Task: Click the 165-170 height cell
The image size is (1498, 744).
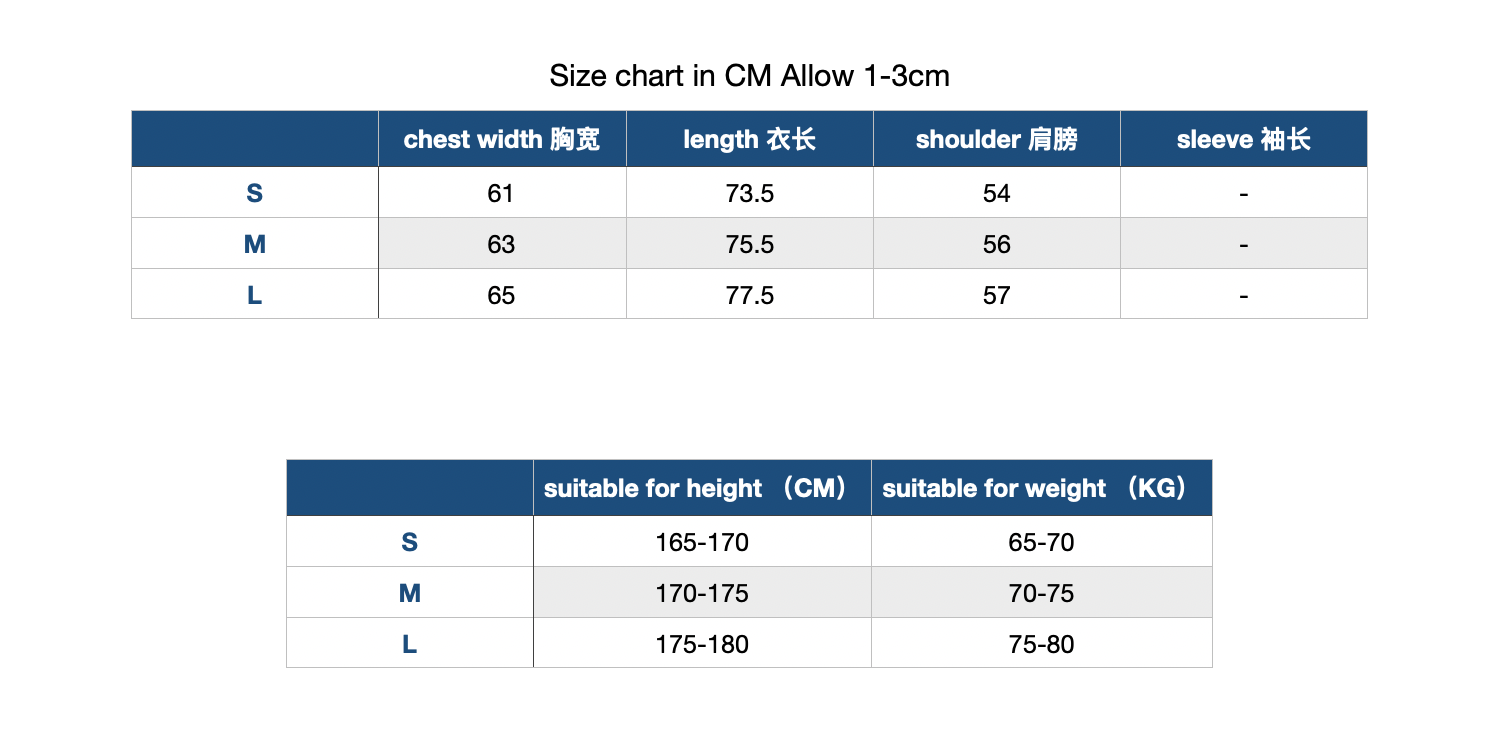Action: pos(702,542)
